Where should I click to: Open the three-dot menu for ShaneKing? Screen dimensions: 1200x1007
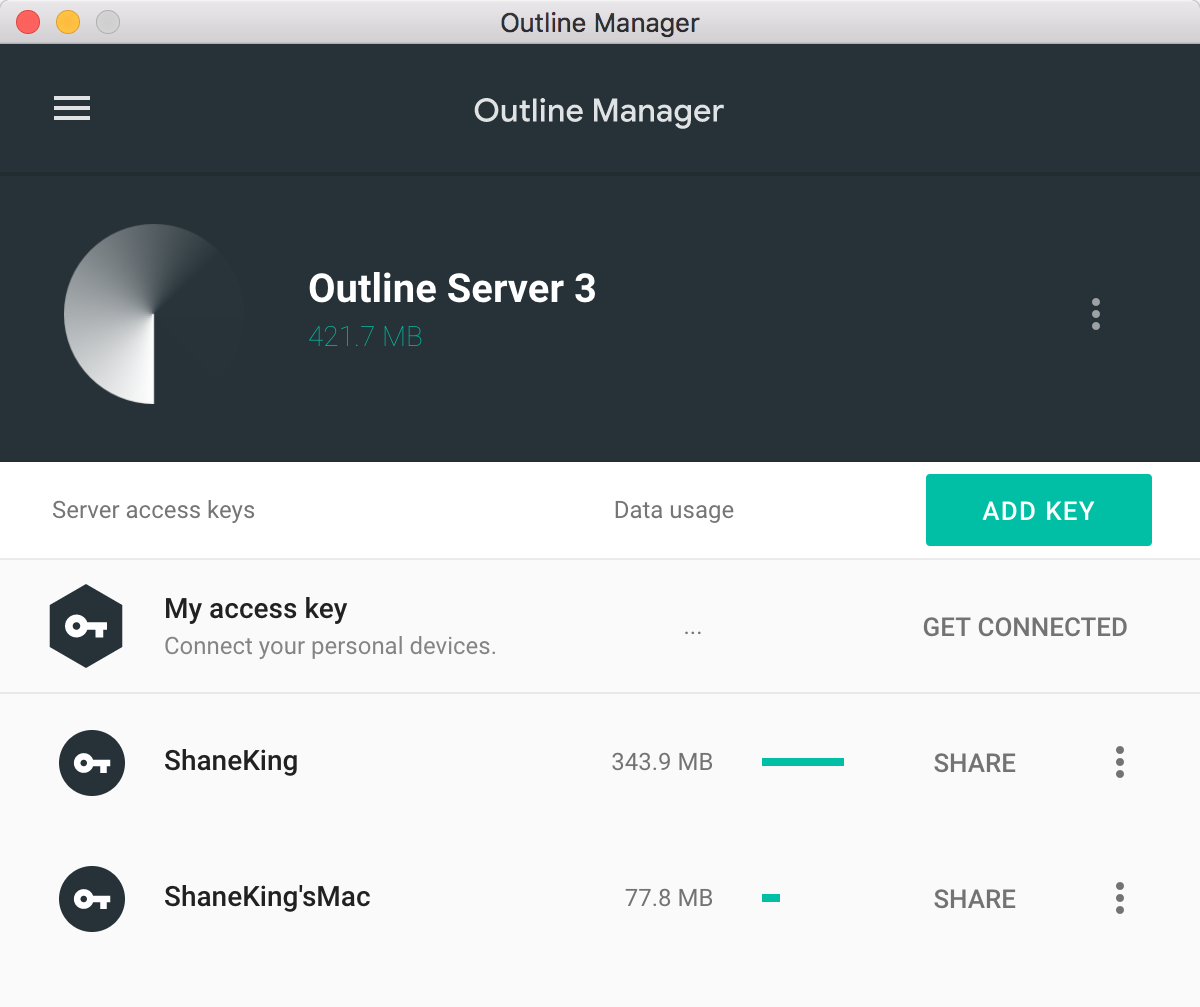pos(1120,762)
